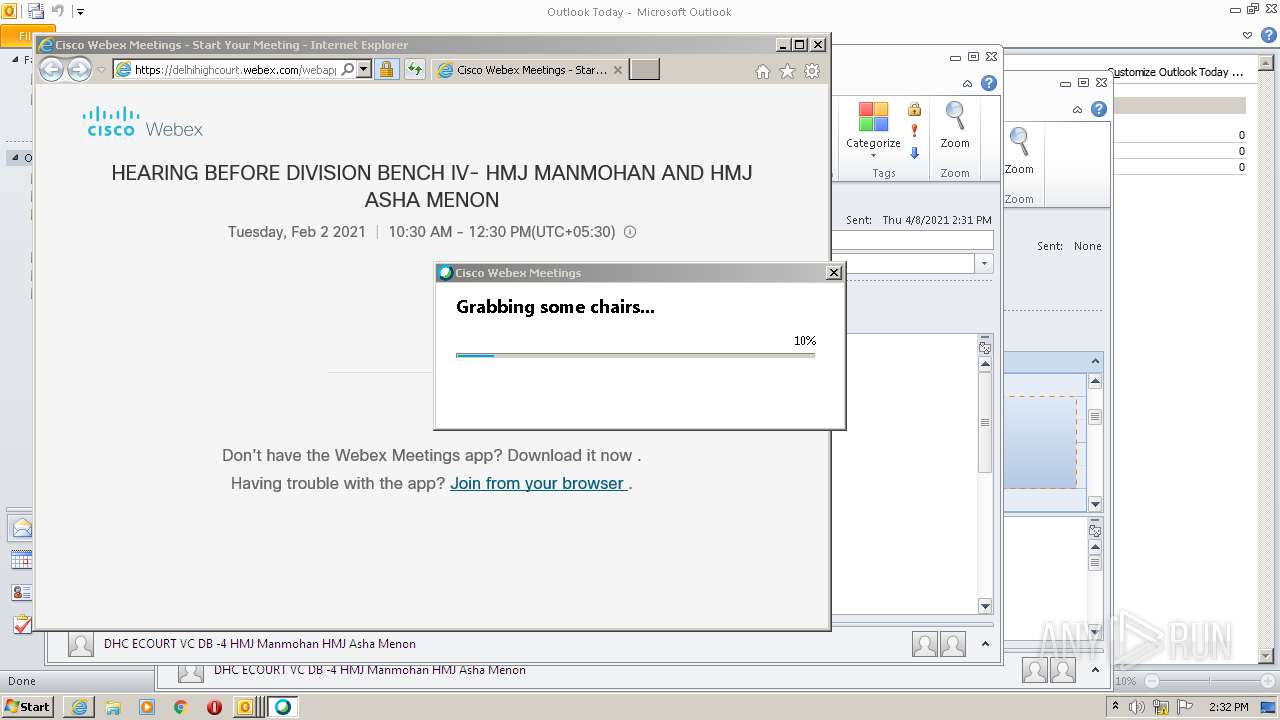The width and height of the screenshot is (1280, 720).
Task: Switch to Webex Meetings on taskbar
Action: tap(283, 707)
